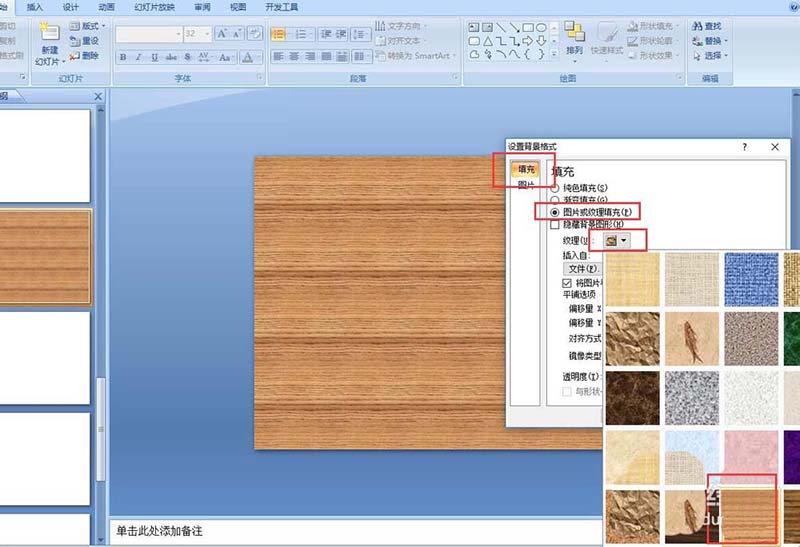Pick the isosceles triangle shape
This screenshot has height=547, width=800.
coord(488,41)
